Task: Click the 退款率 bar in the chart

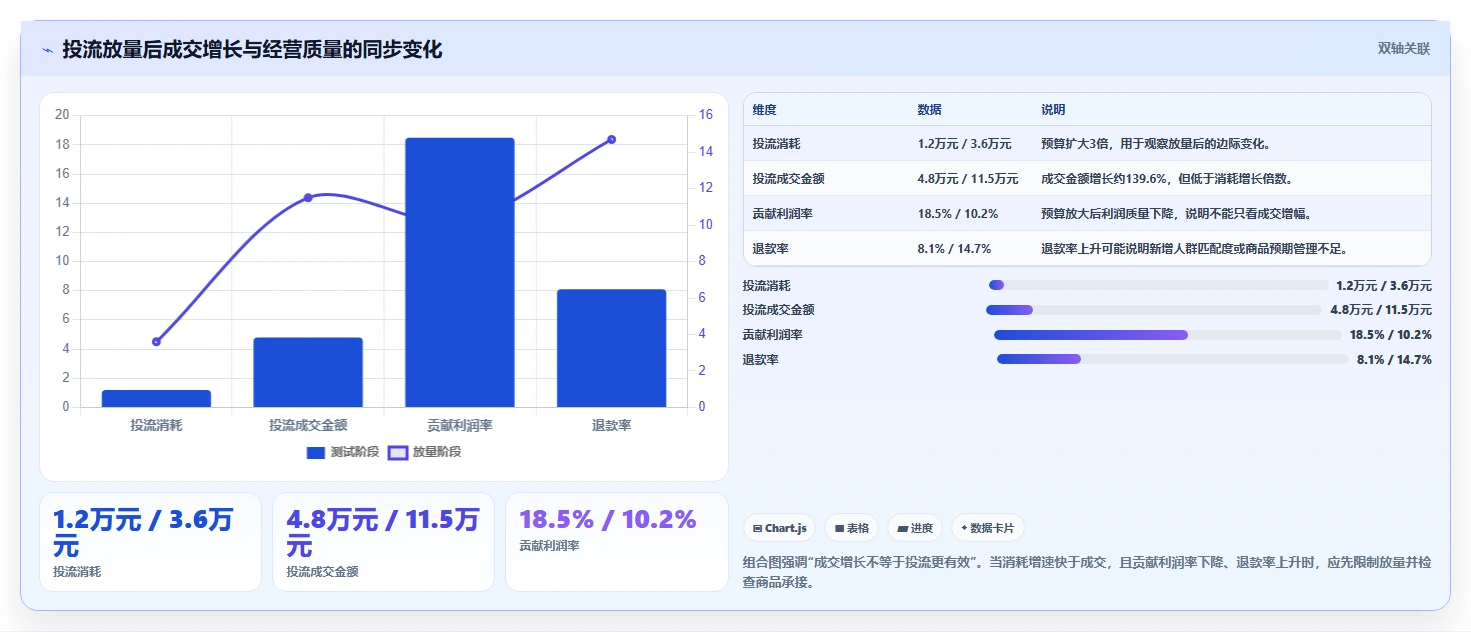Action: (611, 348)
